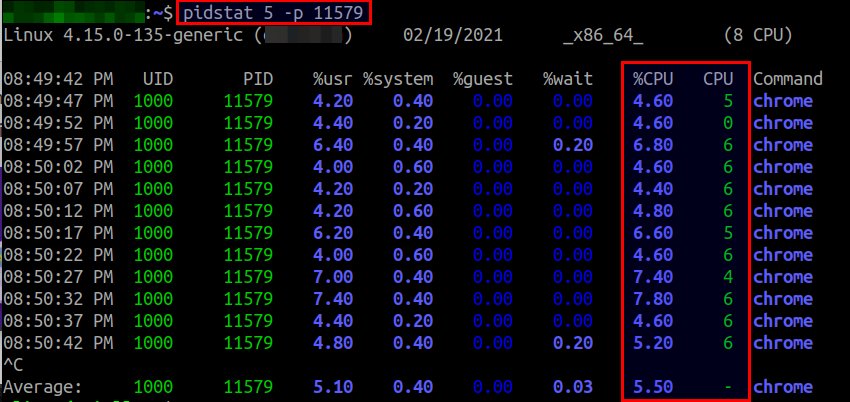Click the _x86_64_ architecture text
850x402 pixels.
[x=603, y=35]
